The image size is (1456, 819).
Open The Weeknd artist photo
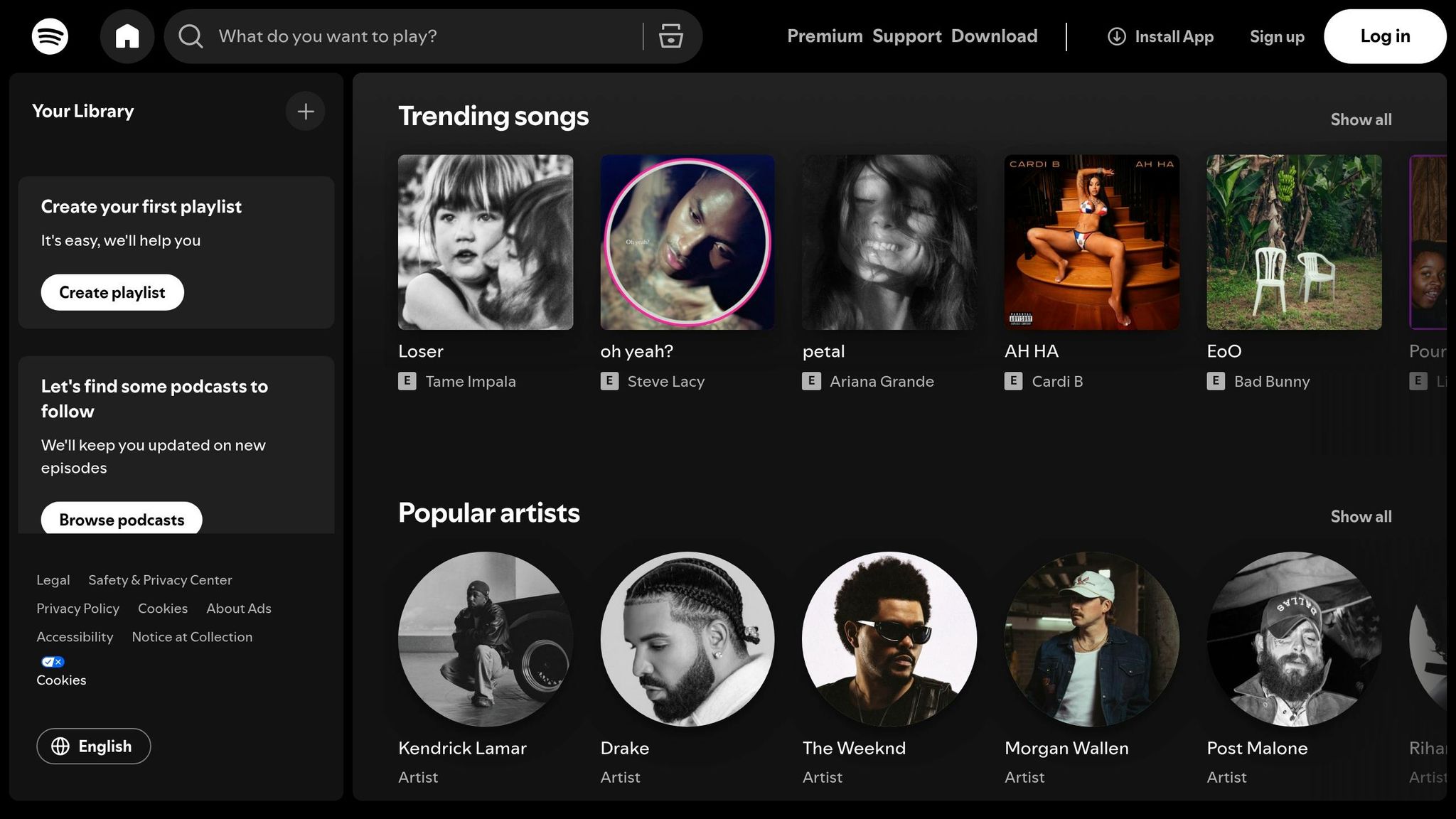[x=889, y=639]
